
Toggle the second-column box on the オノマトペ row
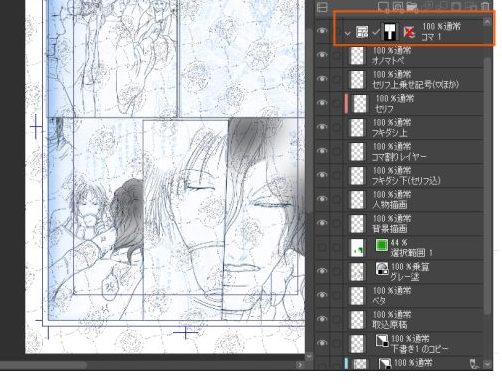tap(337, 55)
